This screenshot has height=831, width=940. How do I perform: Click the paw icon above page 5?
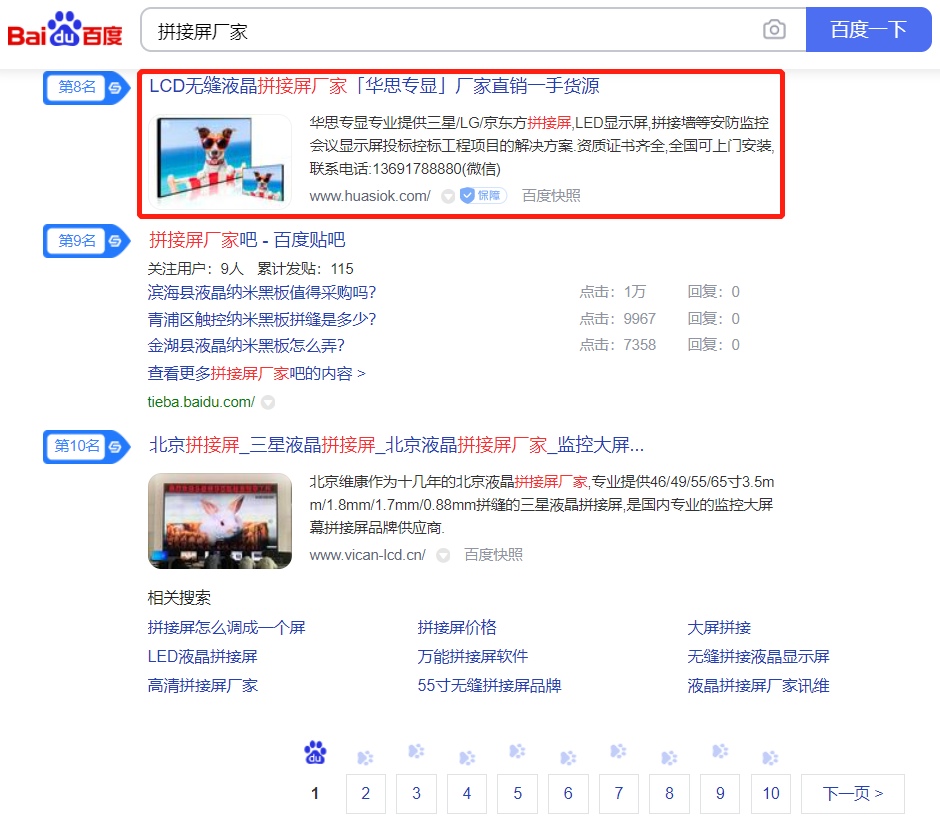coord(517,751)
